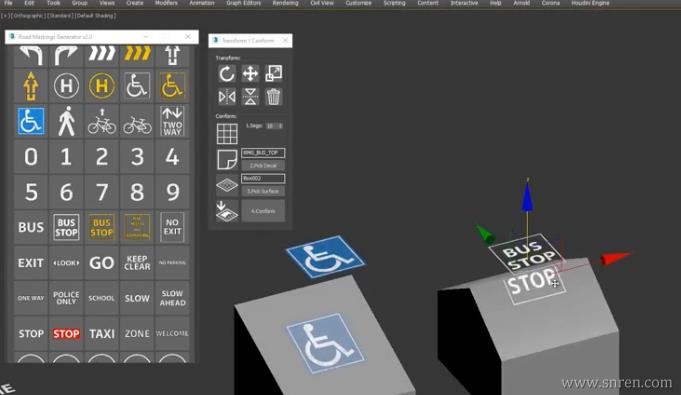The width and height of the screenshot is (681, 395).
Task: Open the Scripting menu
Action: point(394,3)
